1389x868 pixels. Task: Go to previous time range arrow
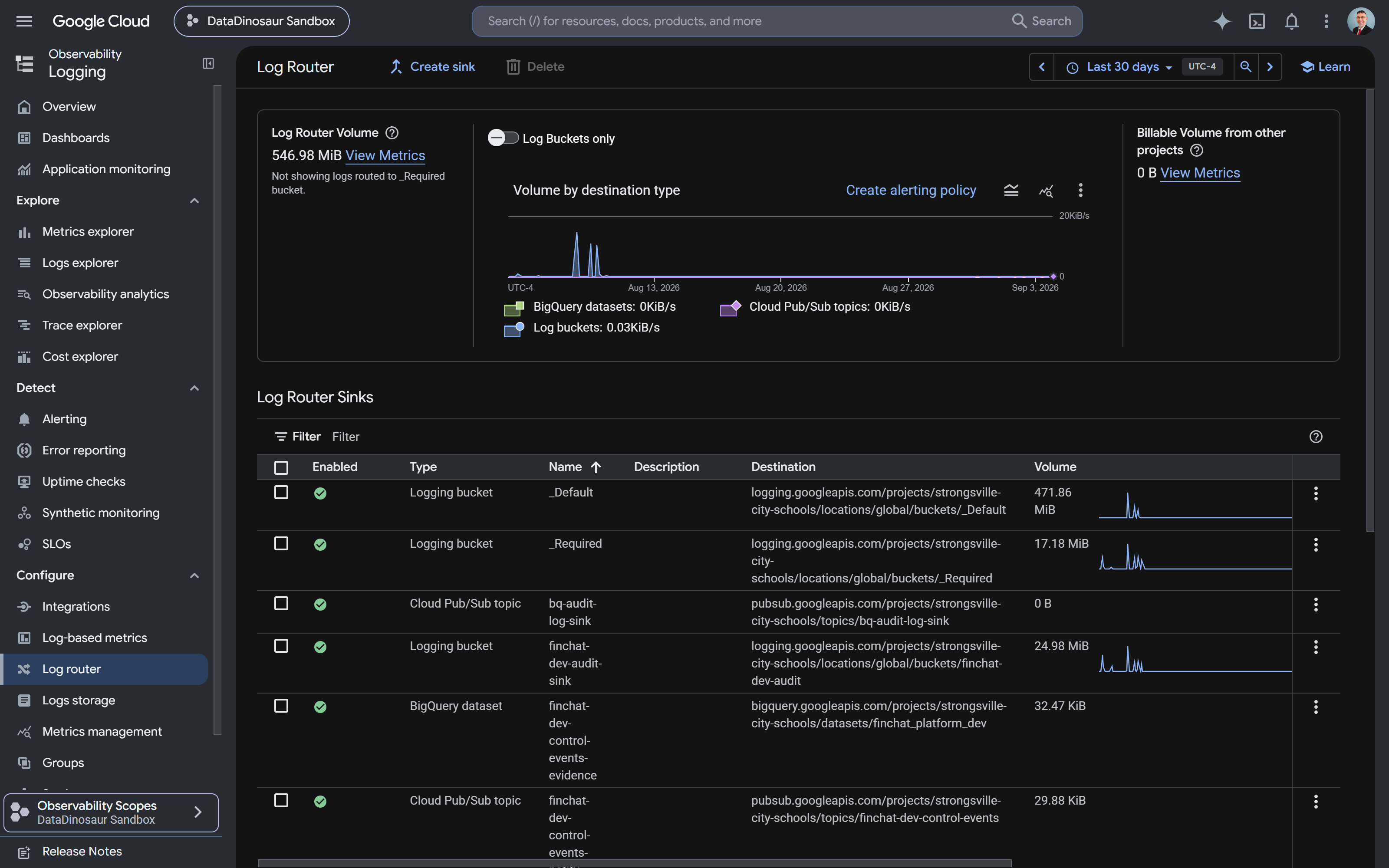[x=1042, y=67]
